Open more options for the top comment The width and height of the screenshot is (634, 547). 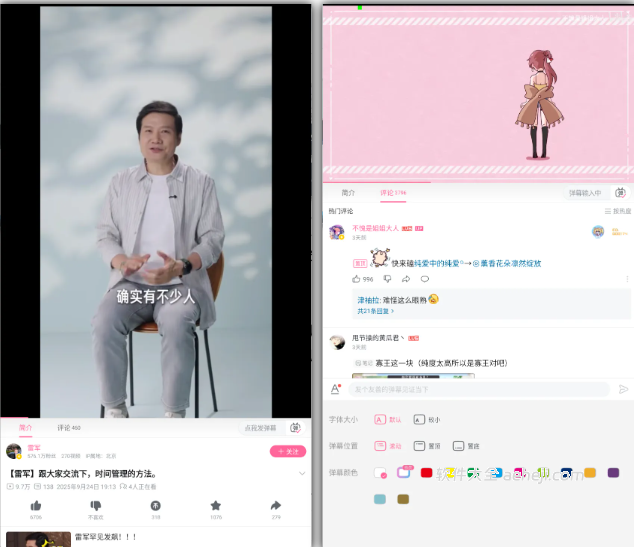[x=627, y=279]
